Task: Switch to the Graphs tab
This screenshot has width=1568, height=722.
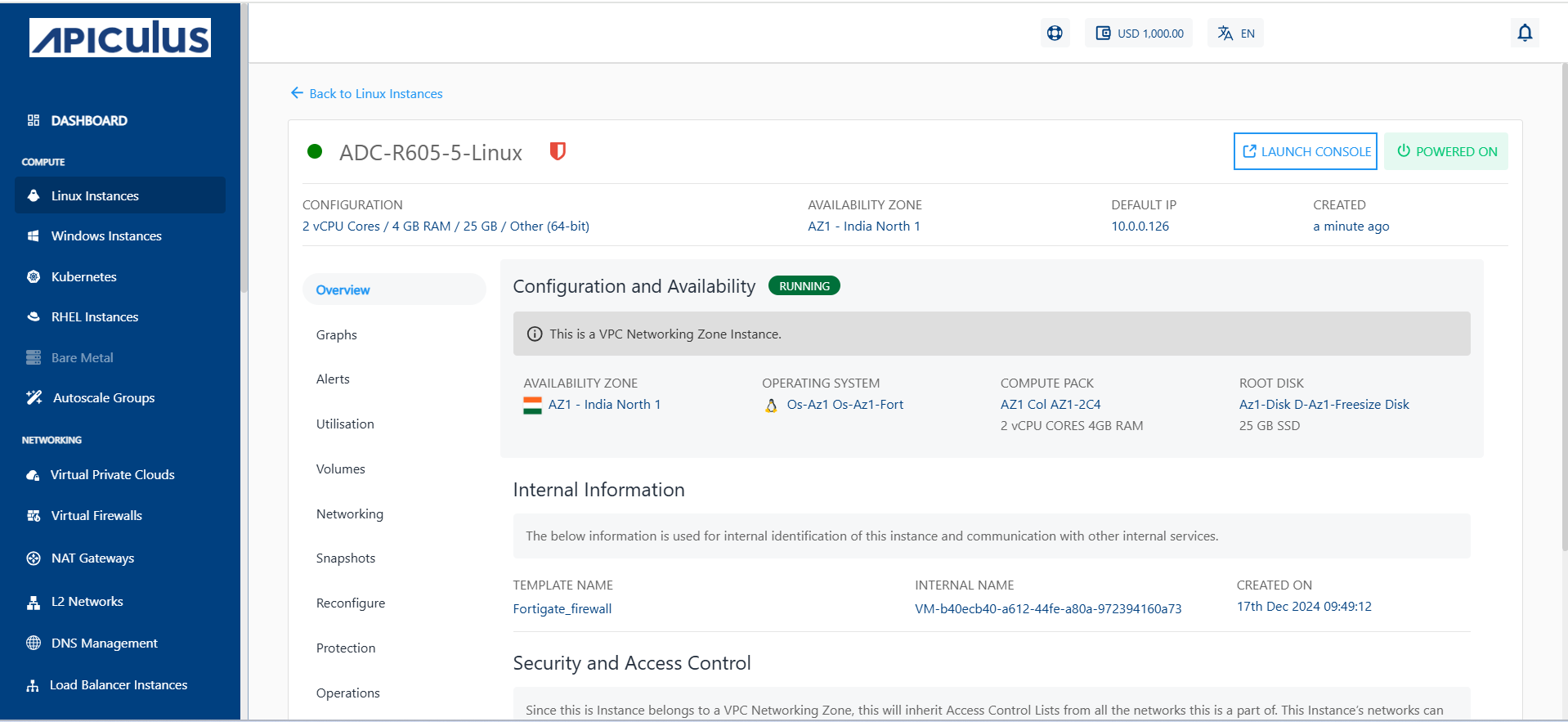Action: [337, 335]
